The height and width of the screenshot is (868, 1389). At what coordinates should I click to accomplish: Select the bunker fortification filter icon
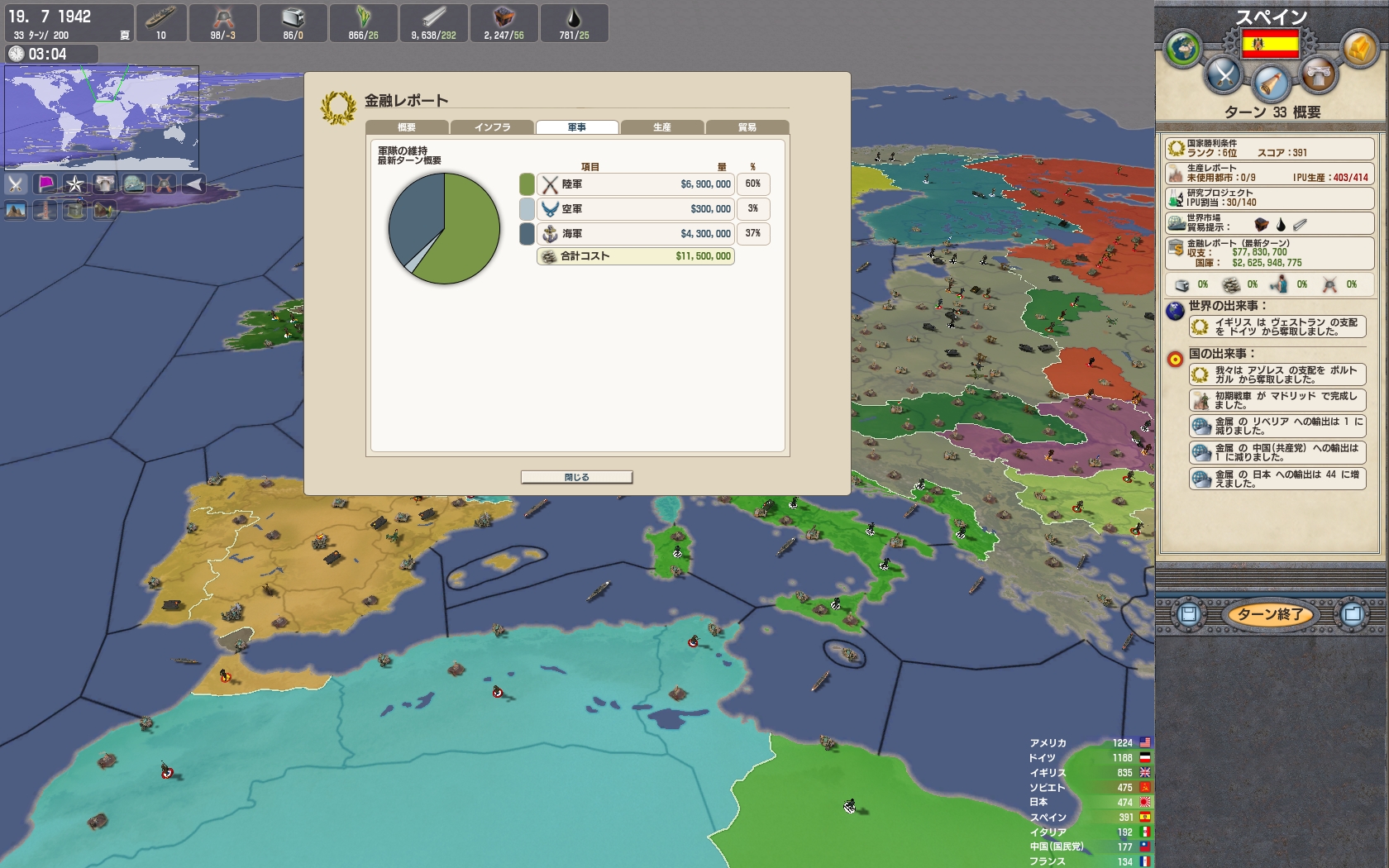click(75, 210)
